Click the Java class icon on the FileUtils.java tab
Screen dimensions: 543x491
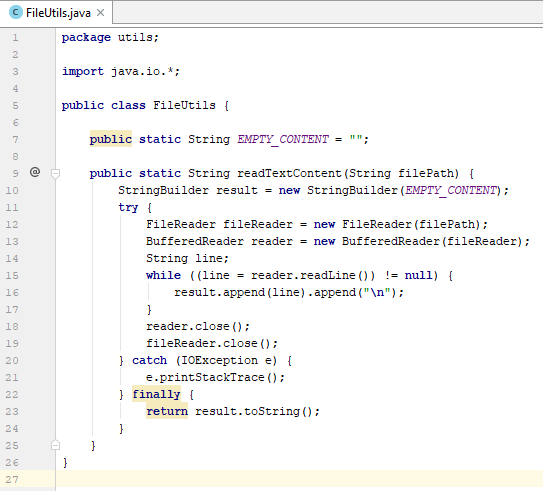[x=16, y=12]
